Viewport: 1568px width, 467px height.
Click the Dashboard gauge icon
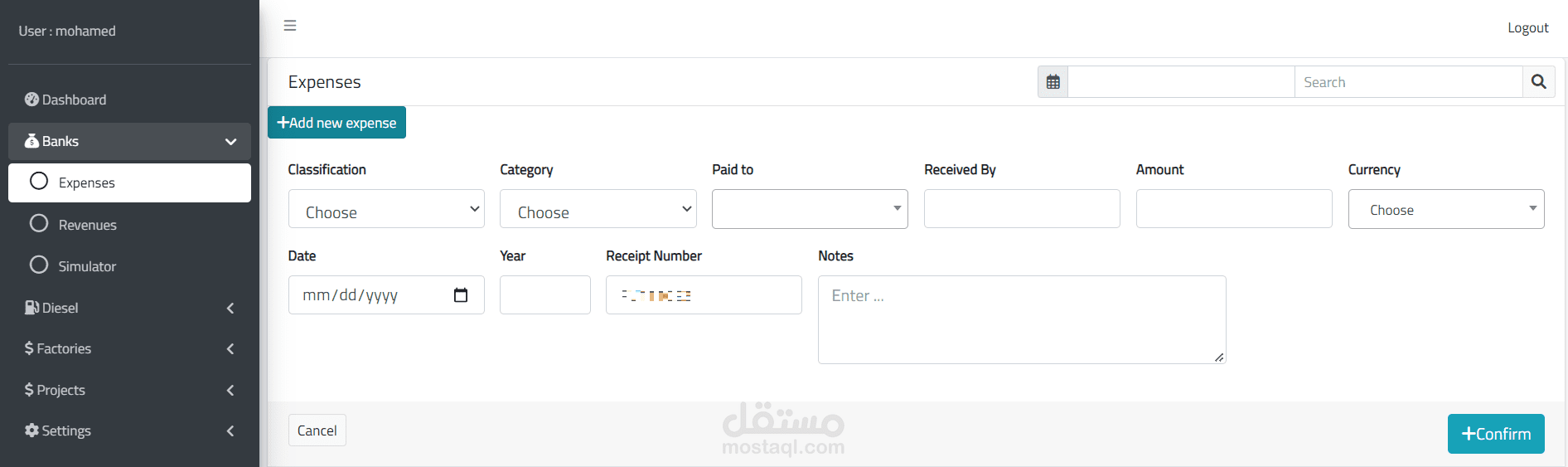click(x=31, y=100)
